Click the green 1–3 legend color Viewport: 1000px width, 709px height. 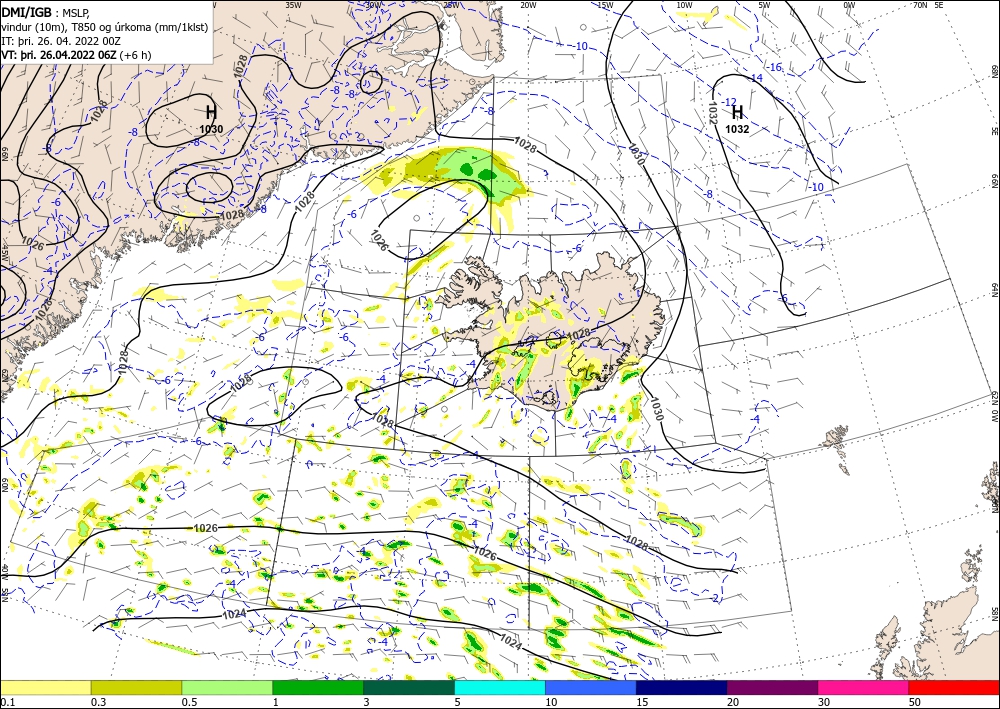(x=318, y=687)
